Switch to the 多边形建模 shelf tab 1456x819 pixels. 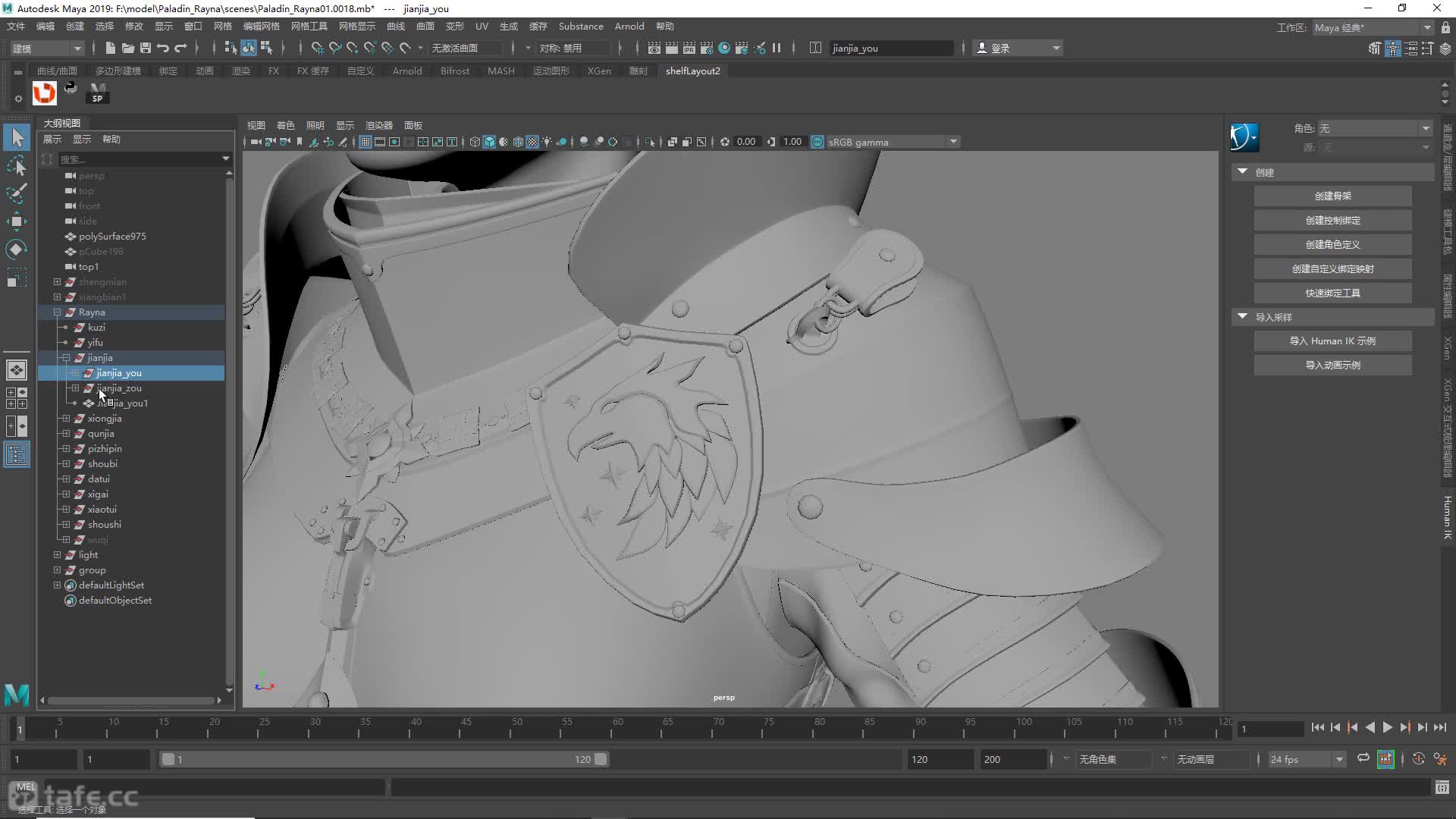tap(118, 71)
